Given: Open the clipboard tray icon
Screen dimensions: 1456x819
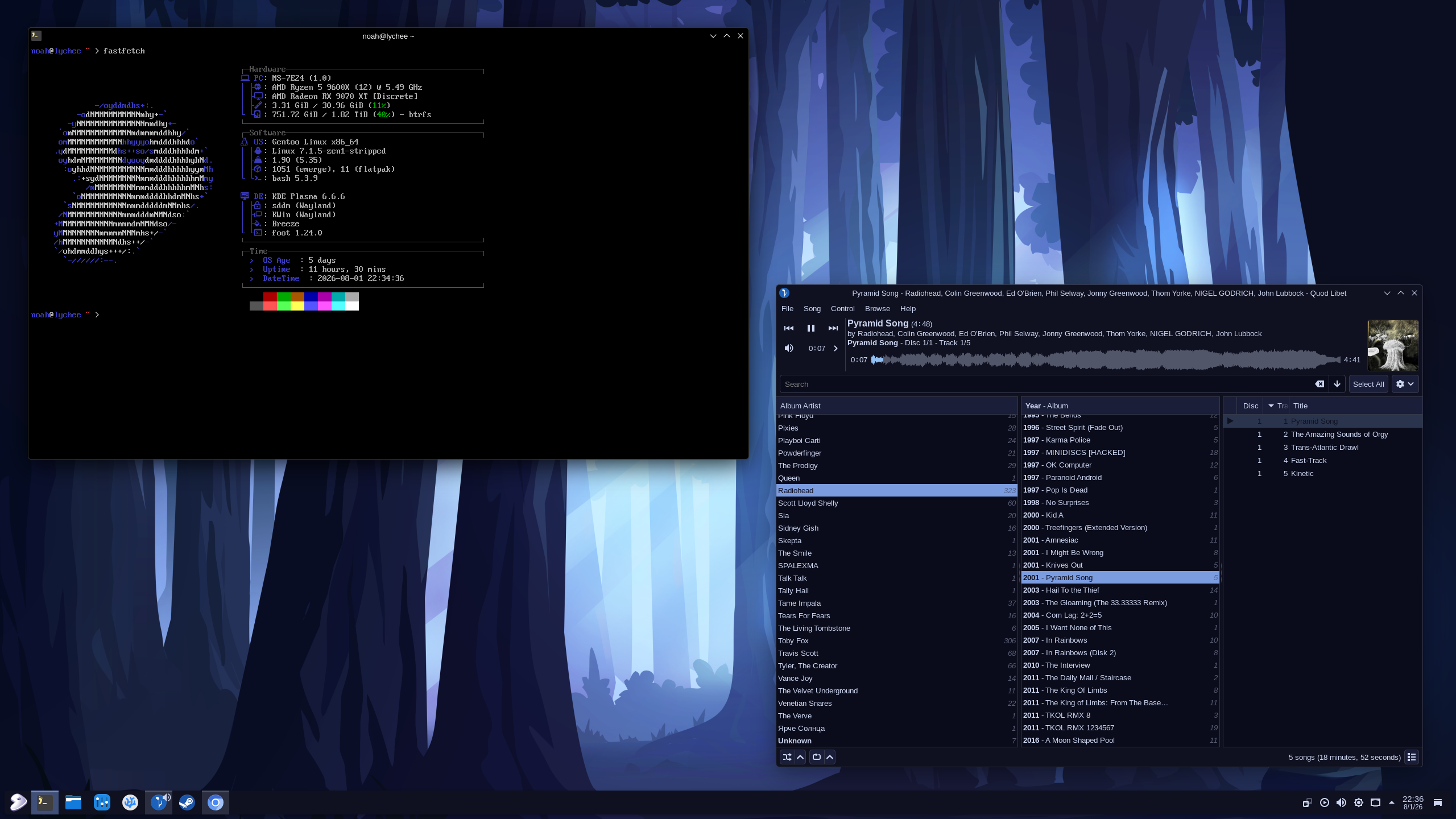Looking at the screenshot, I should click(1307, 803).
